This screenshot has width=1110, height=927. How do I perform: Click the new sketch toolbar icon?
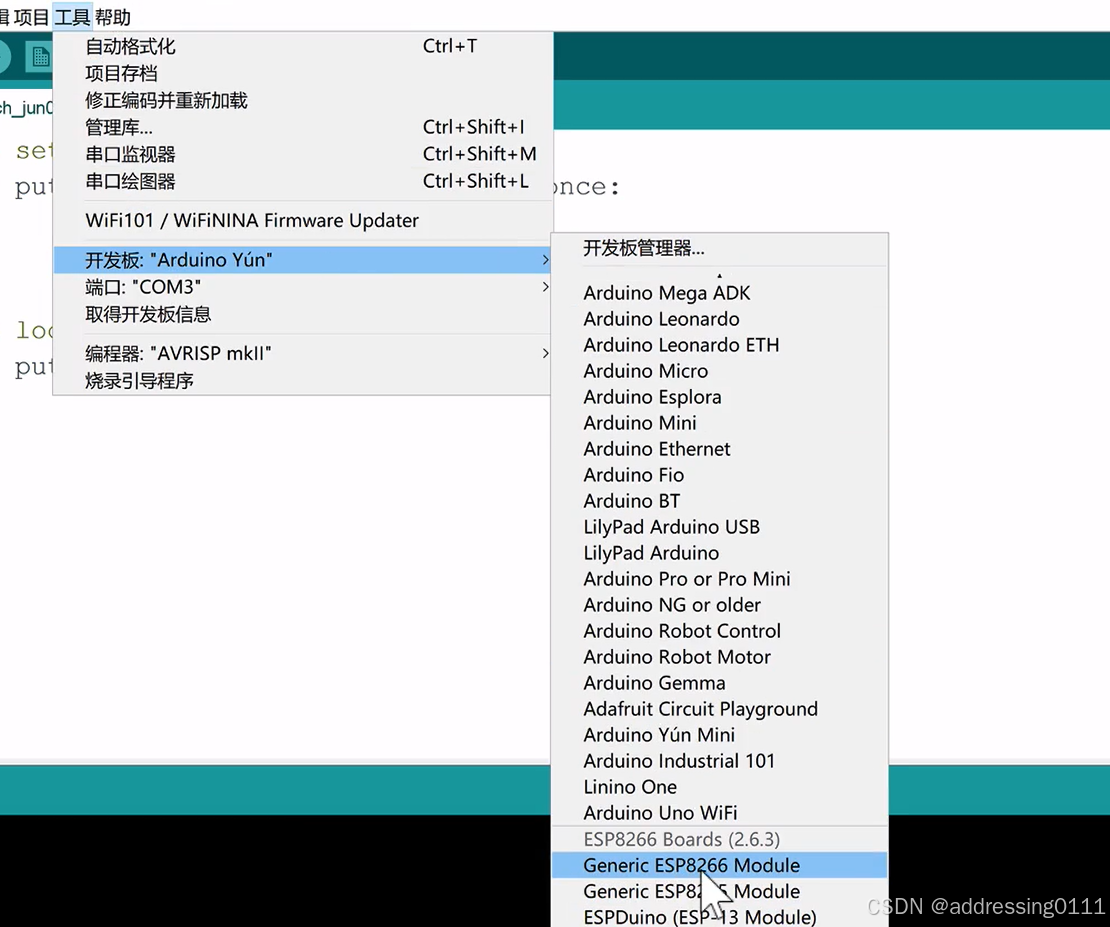click(40, 57)
